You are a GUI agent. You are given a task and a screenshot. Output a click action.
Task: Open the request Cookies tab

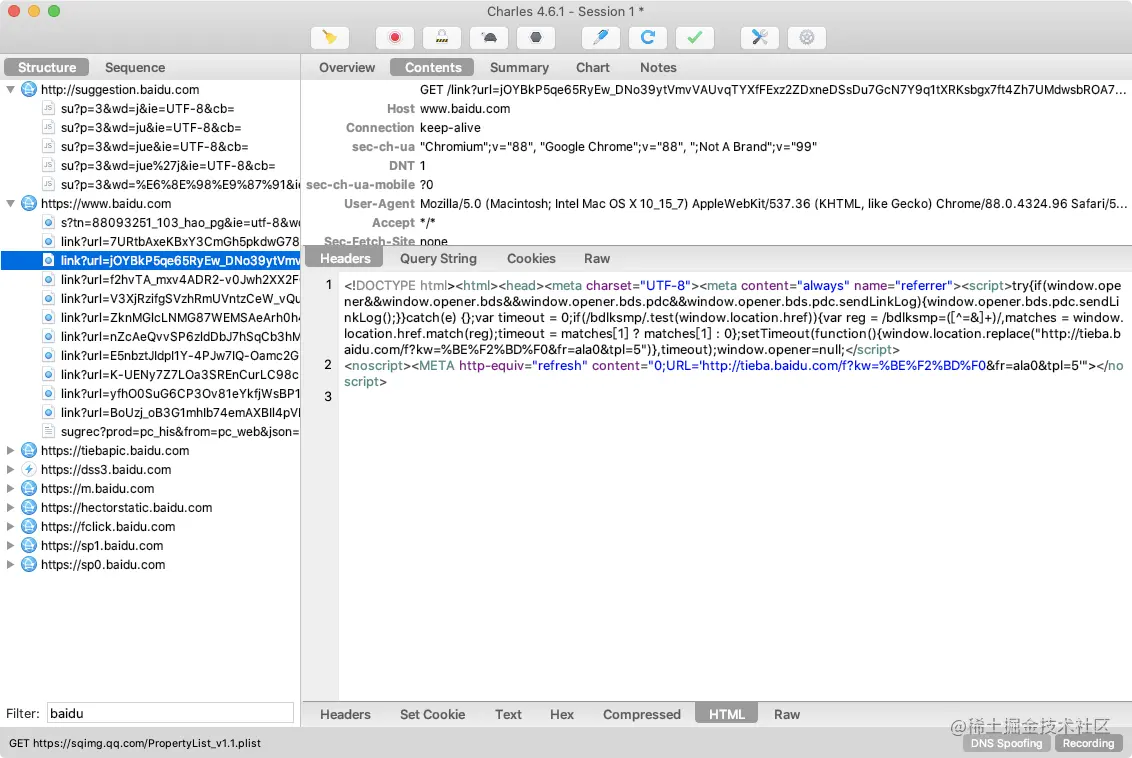[531, 258]
